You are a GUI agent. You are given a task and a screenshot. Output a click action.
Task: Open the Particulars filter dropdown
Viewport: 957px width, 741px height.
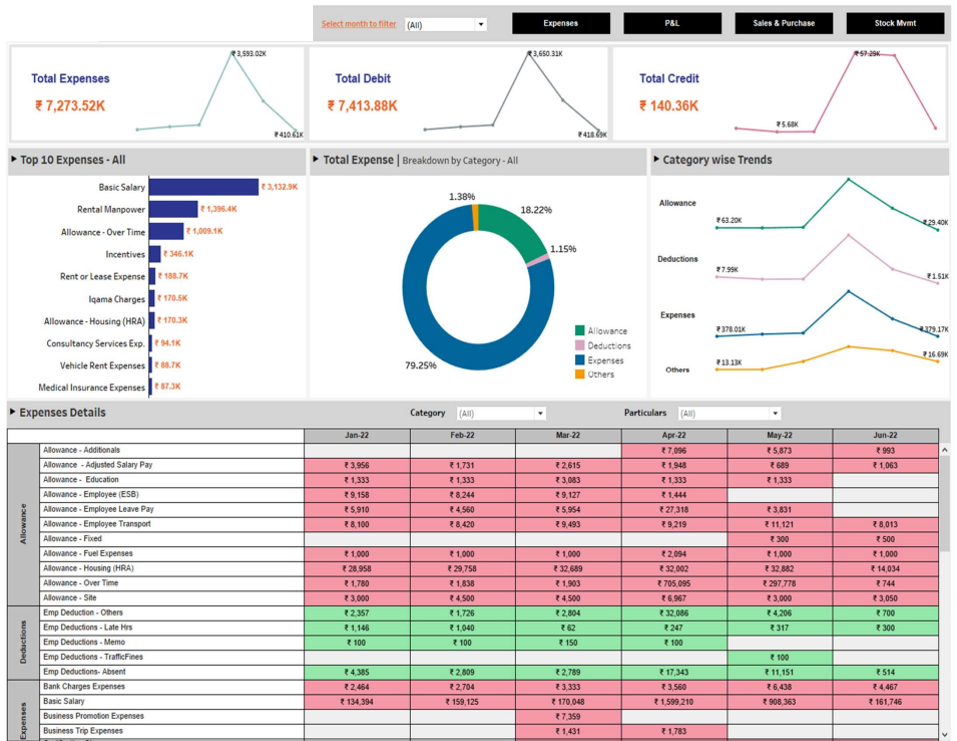(774, 413)
